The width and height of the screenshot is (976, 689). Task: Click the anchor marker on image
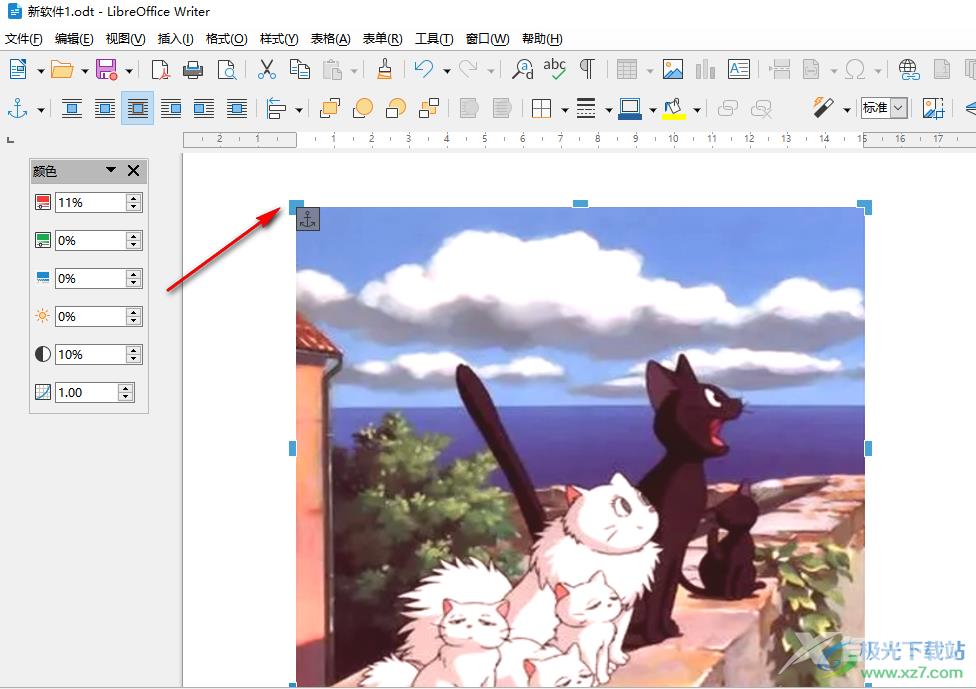click(x=308, y=219)
